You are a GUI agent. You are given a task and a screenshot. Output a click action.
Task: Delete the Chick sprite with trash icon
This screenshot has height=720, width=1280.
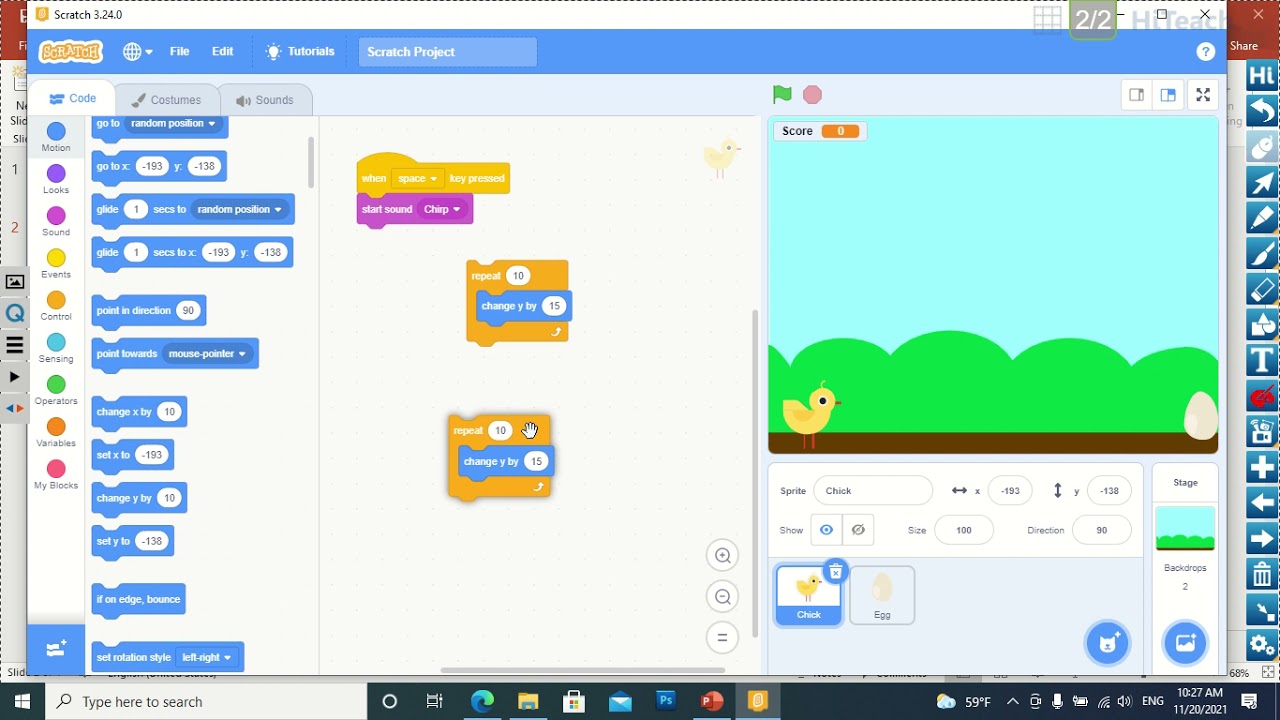click(835, 572)
